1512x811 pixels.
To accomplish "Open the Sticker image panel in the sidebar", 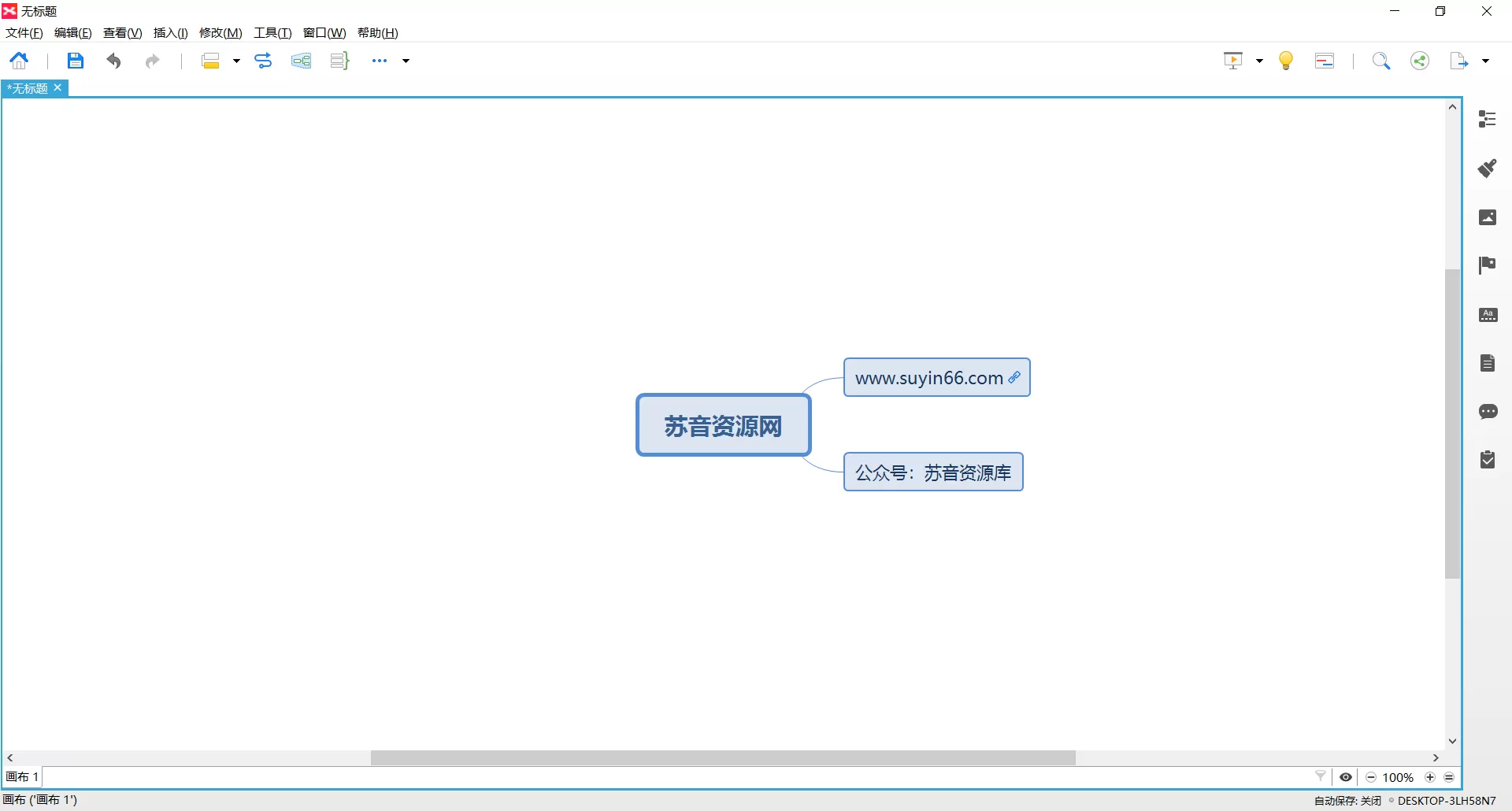I will point(1488,217).
